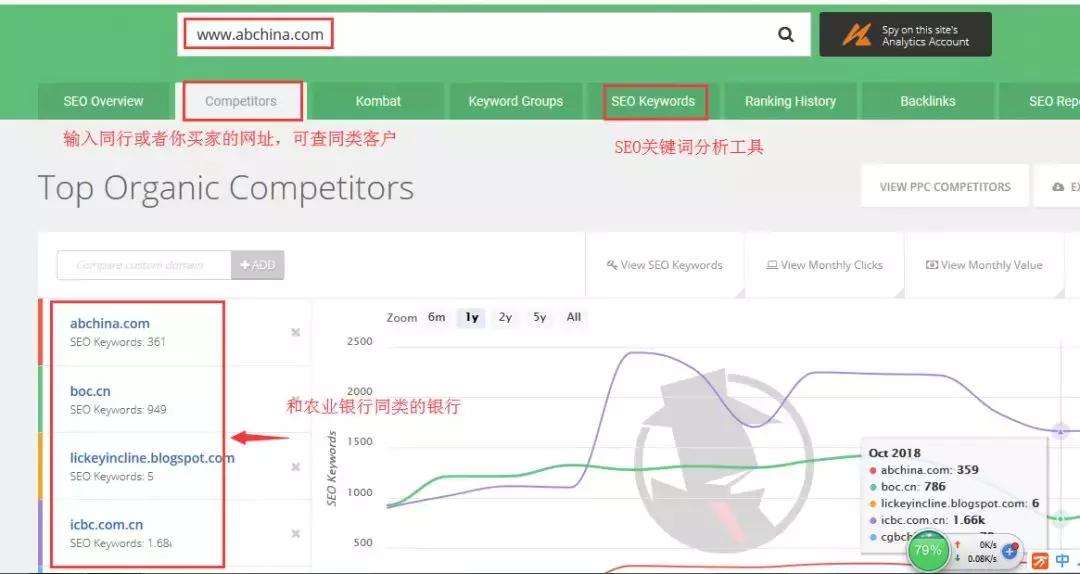The image size is (1080, 574).
Task: Click the 'SEO Keywords: 5' text under lickeyincline
Action: pyautogui.click(x=112, y=476)
